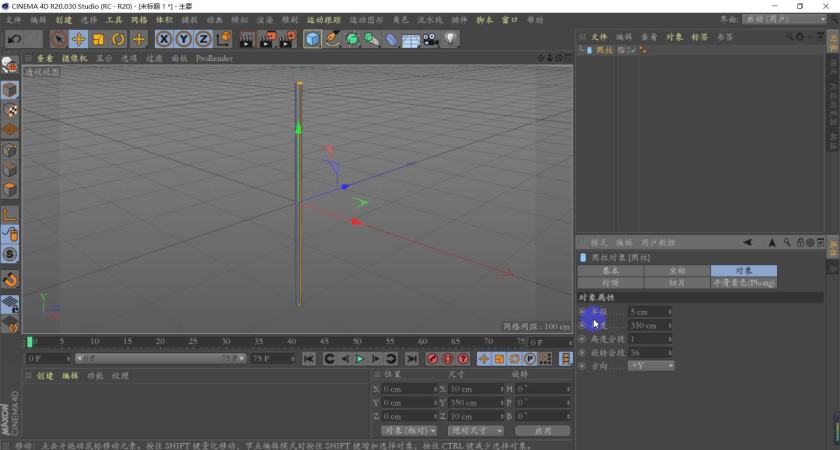Click the Undo arrow icon
The image size is (840, 450).
pos(14,39)
